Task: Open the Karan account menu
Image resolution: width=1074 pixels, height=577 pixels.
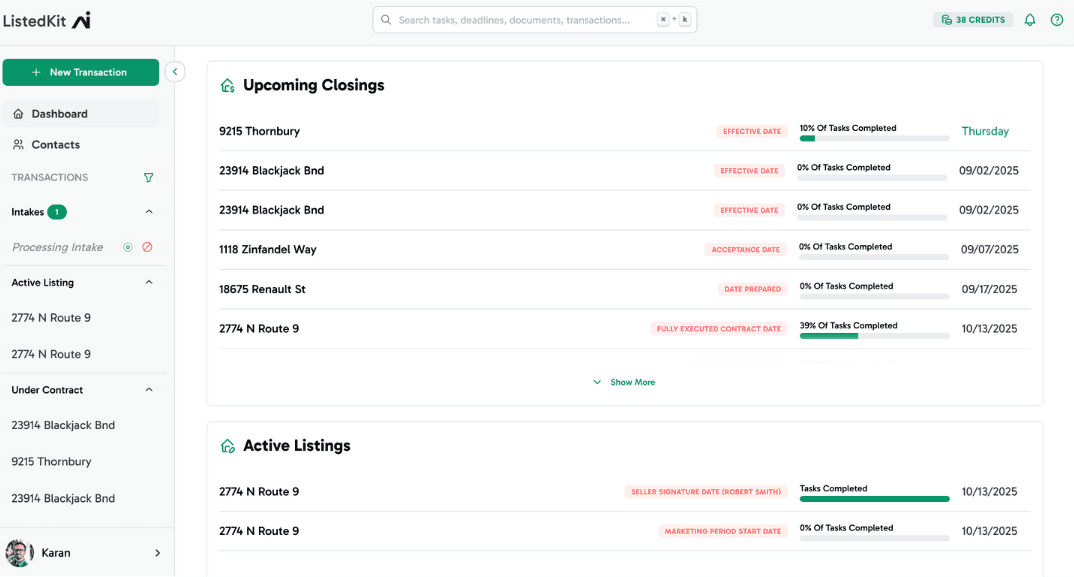Action: [x=87, y=552]
